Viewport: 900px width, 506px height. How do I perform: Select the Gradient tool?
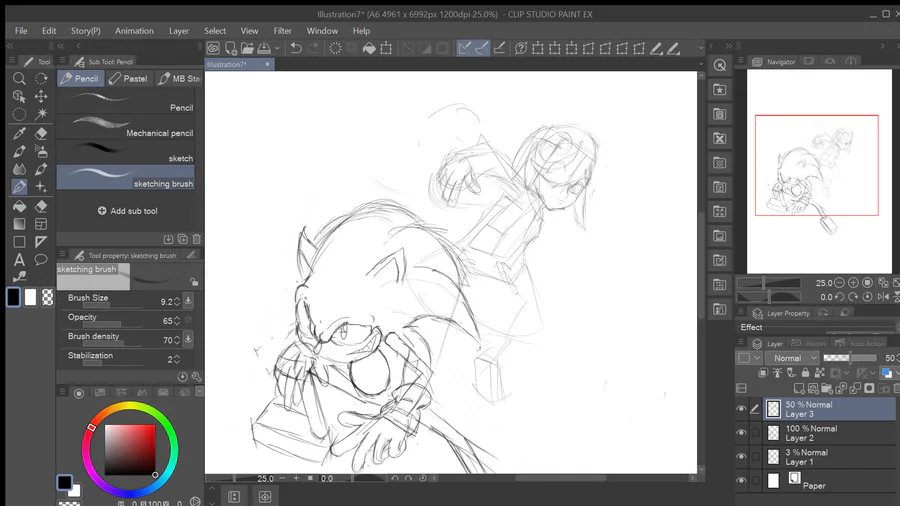(x=19, y=224)
